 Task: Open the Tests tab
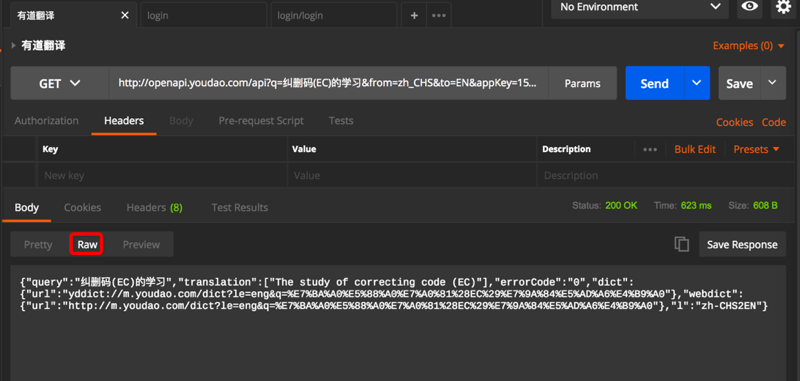pyautogui.click(x=341, y=121)
